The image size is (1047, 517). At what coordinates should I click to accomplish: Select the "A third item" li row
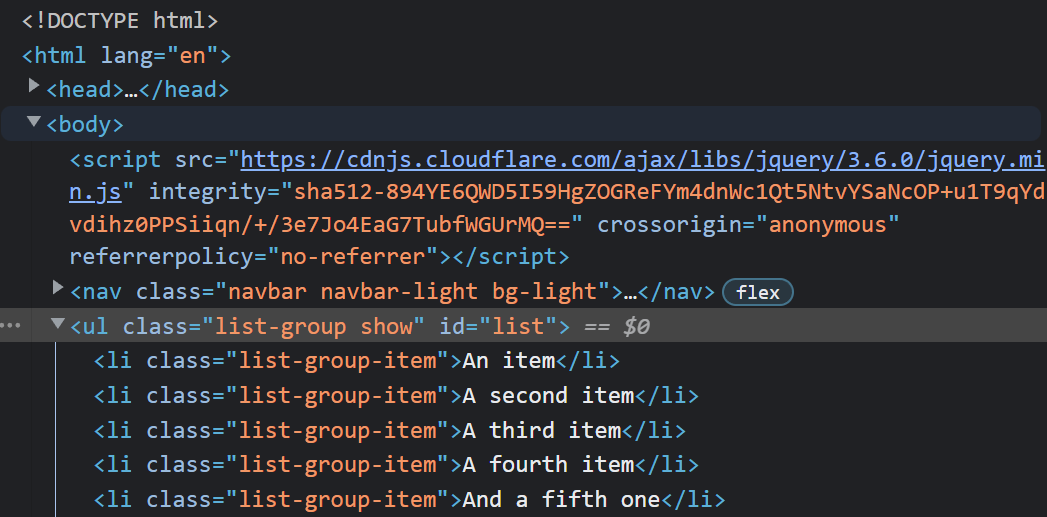pyautogui.click(x=390, y=431)
